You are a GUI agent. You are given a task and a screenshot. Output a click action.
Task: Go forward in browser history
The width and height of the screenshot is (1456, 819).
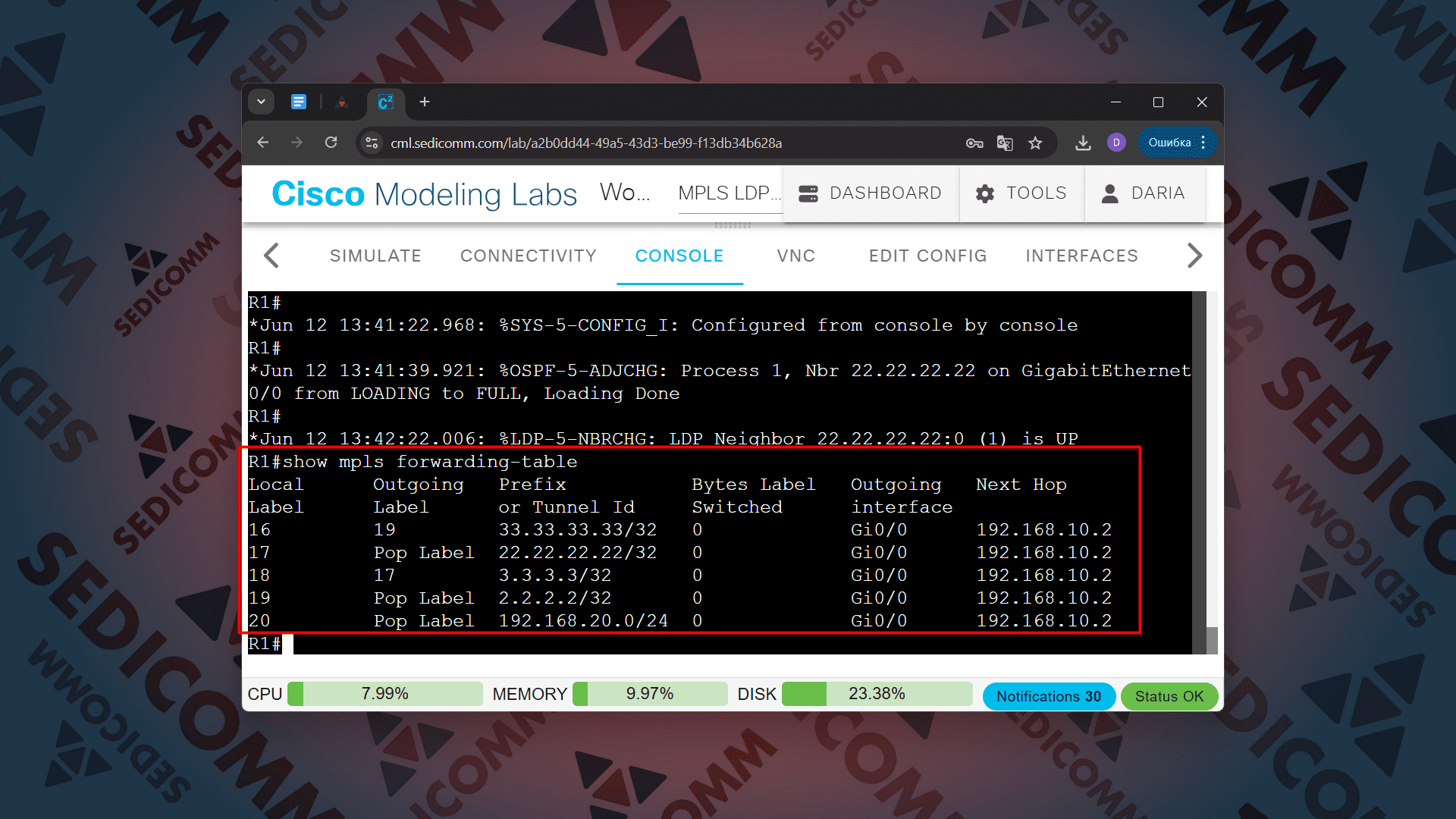click(297, 143)
